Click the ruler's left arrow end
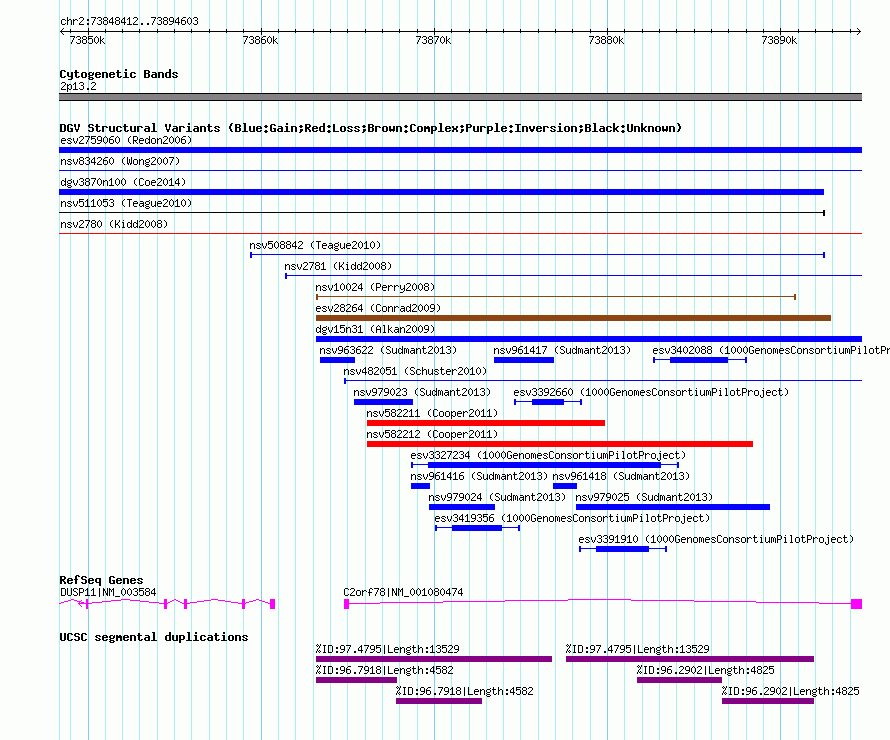The image size is (890, 740). 62,31
